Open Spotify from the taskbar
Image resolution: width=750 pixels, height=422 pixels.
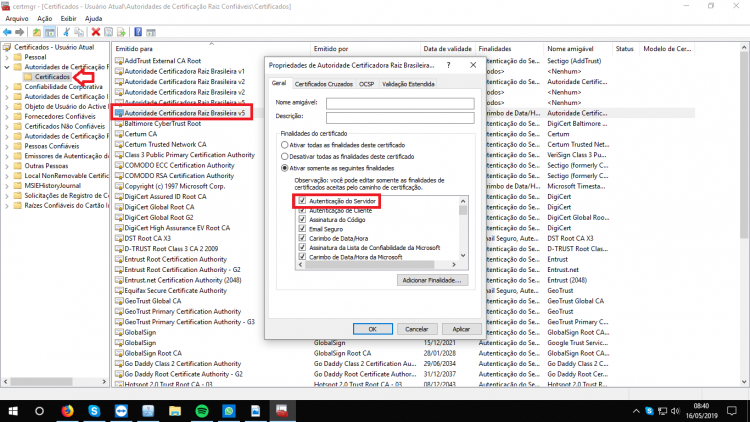[x=202, y=411]
